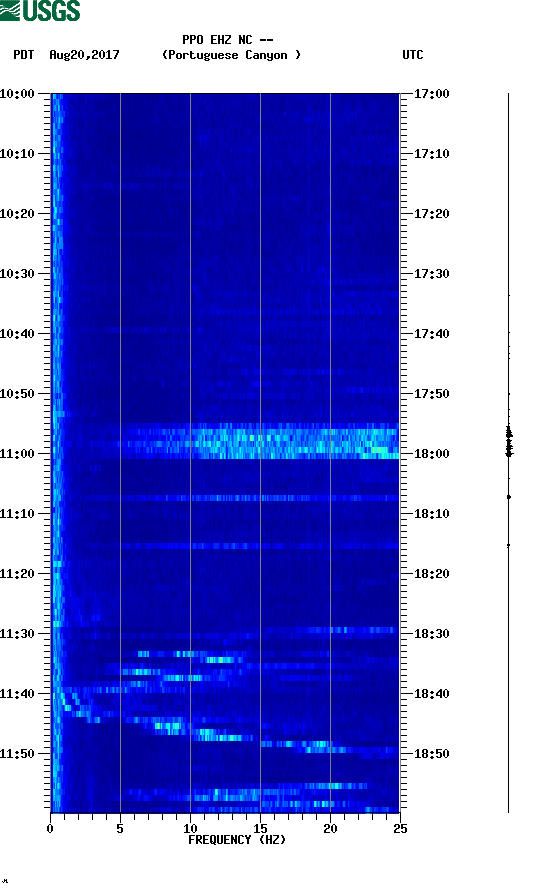The height and width of the screenshot is (892, 552).
Task: Click the USGS logo
Action: [40, 10]
